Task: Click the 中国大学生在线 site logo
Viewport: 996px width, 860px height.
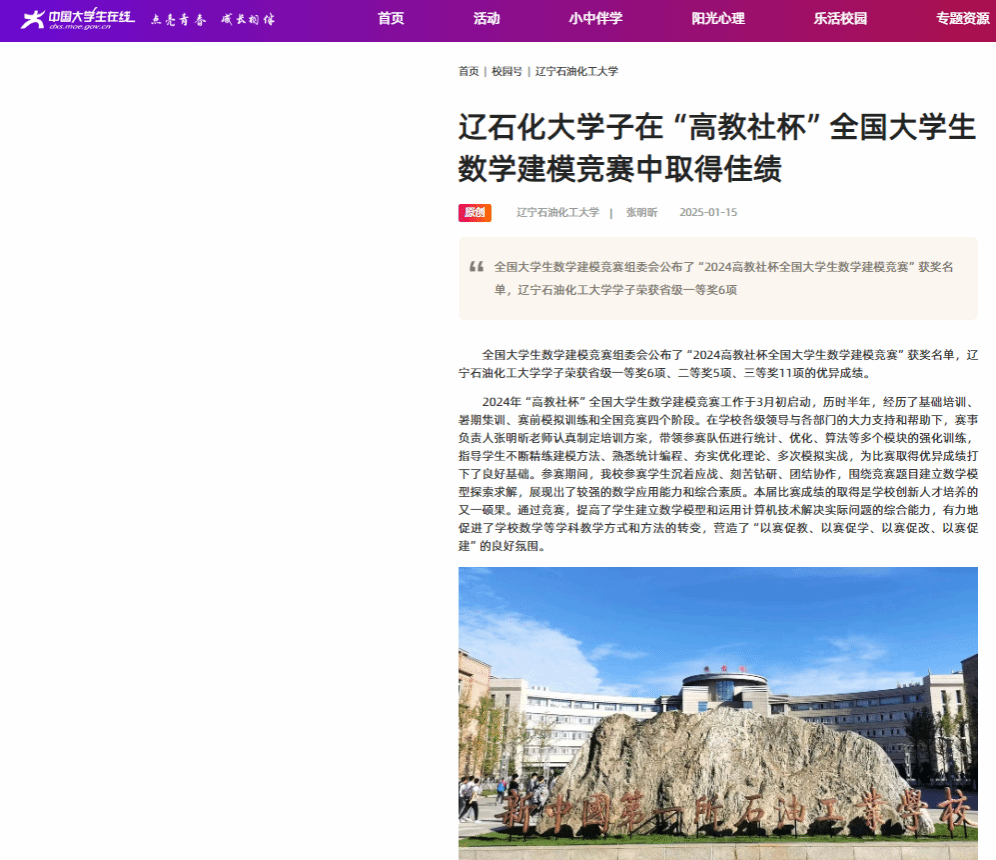Action: click(77, 19)
